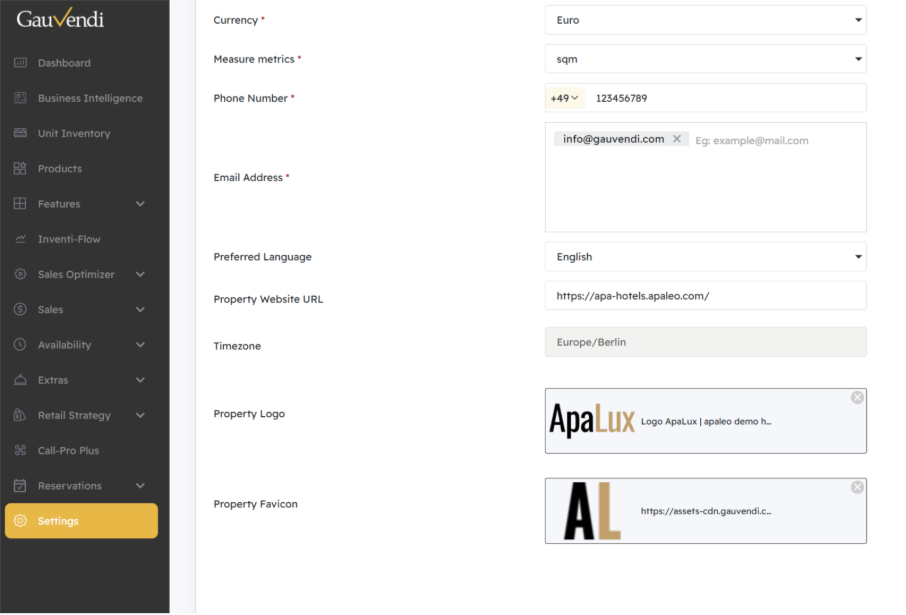Image resolution: width=906 pixels, height=615 pixels.
Task: Click the Features table icon
Action: pos(20,203)
